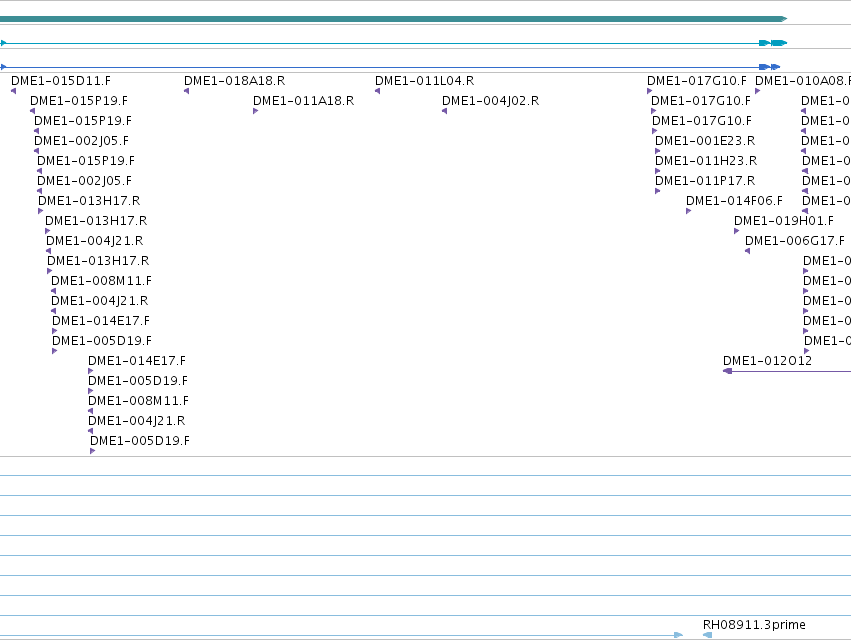Screen dimensions: 851x640
Task: Select the DME1-011H23.R feature
Action: pos(706,161)
